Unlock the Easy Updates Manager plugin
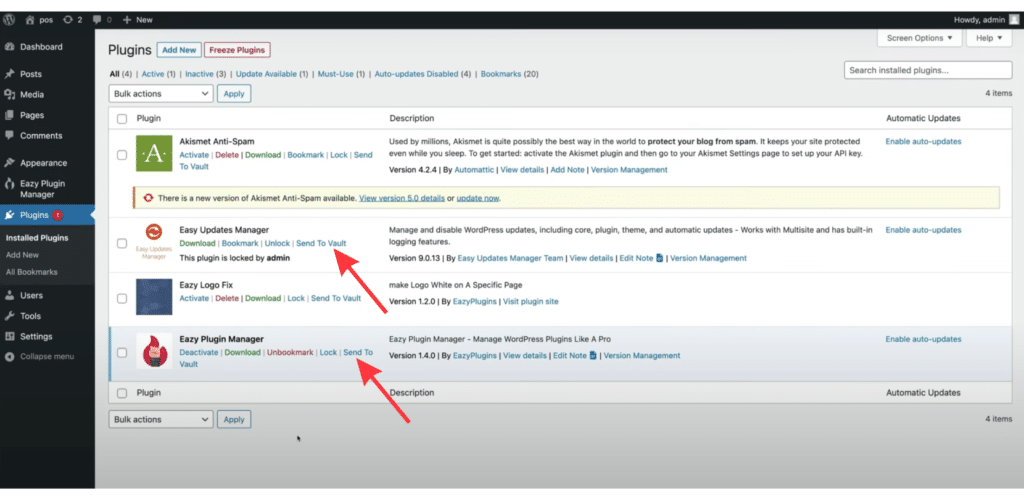The width and height of the screenshot is (1024, 496). pyautogui.click(x=277, y=243)
